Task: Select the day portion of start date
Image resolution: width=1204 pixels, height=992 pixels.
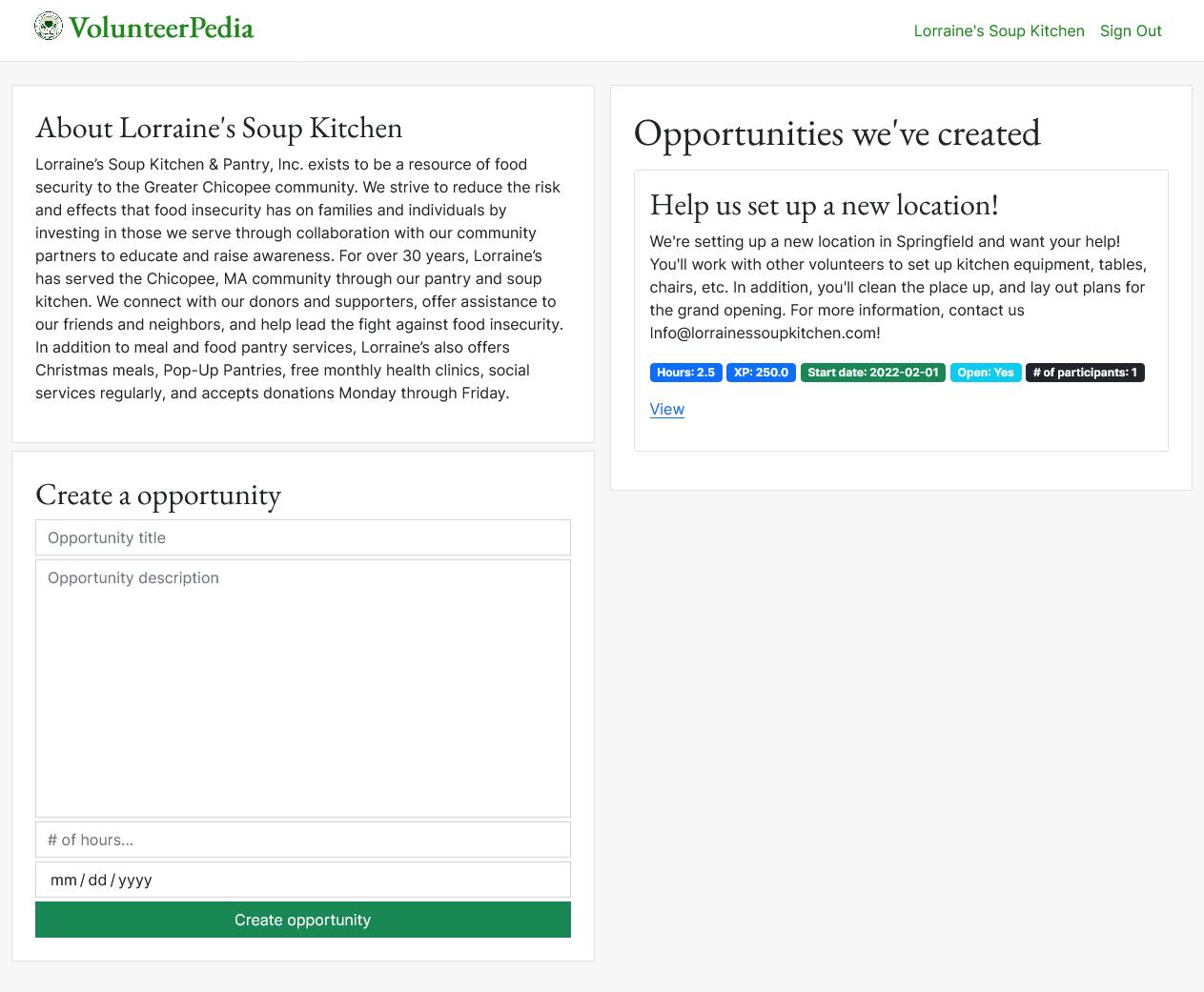Action: (x=97, y=880)
